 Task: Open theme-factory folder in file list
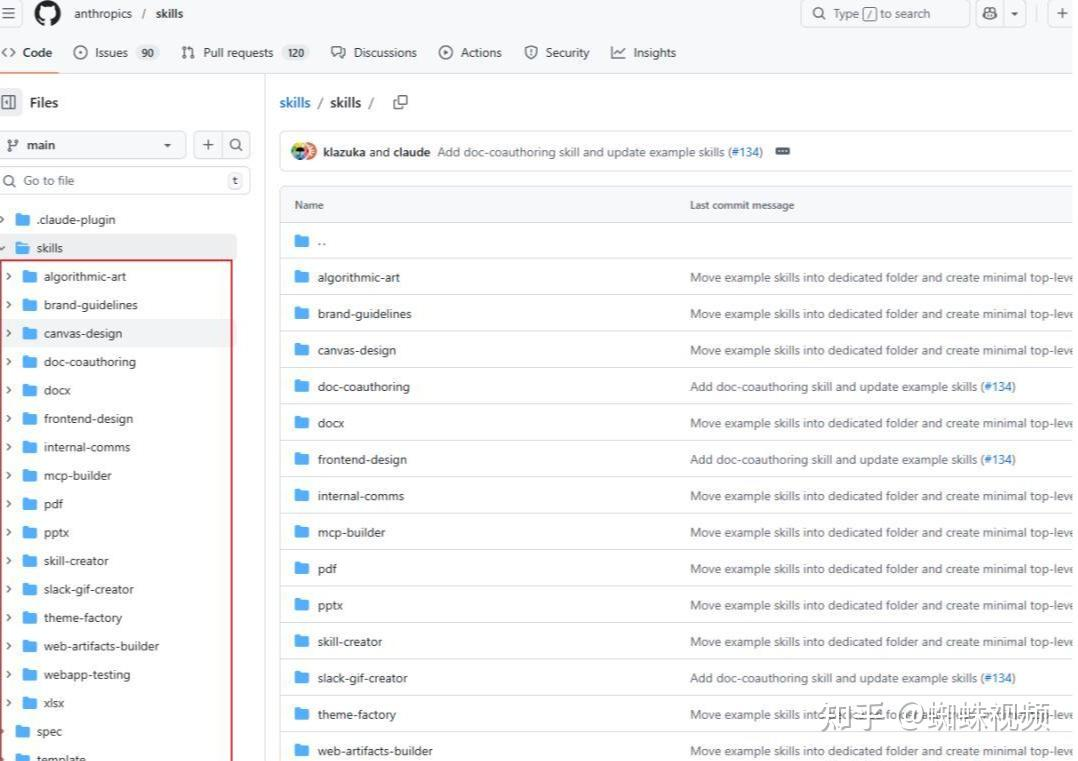point(357,714)
